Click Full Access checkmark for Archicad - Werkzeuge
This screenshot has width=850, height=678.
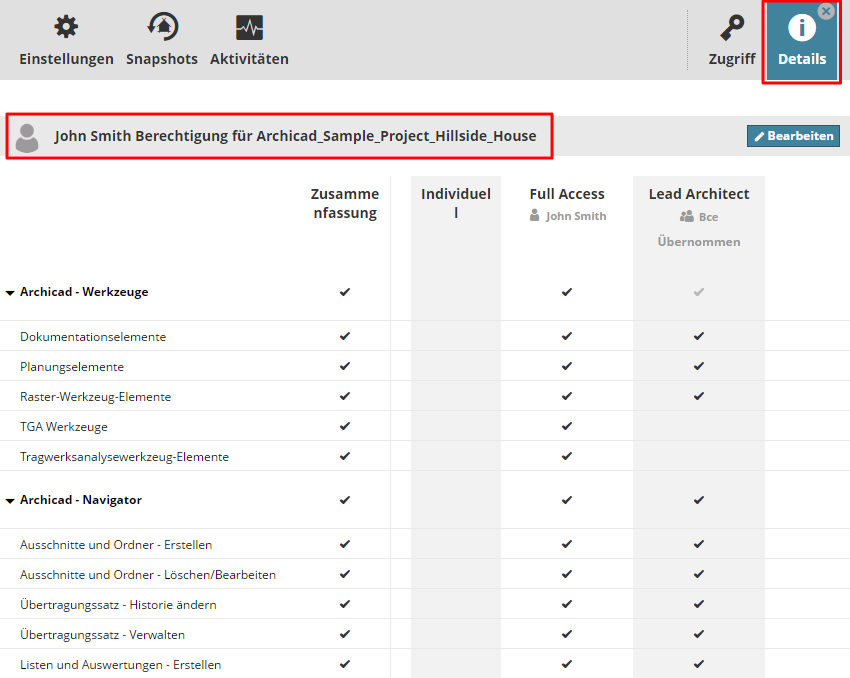[566, 292]
